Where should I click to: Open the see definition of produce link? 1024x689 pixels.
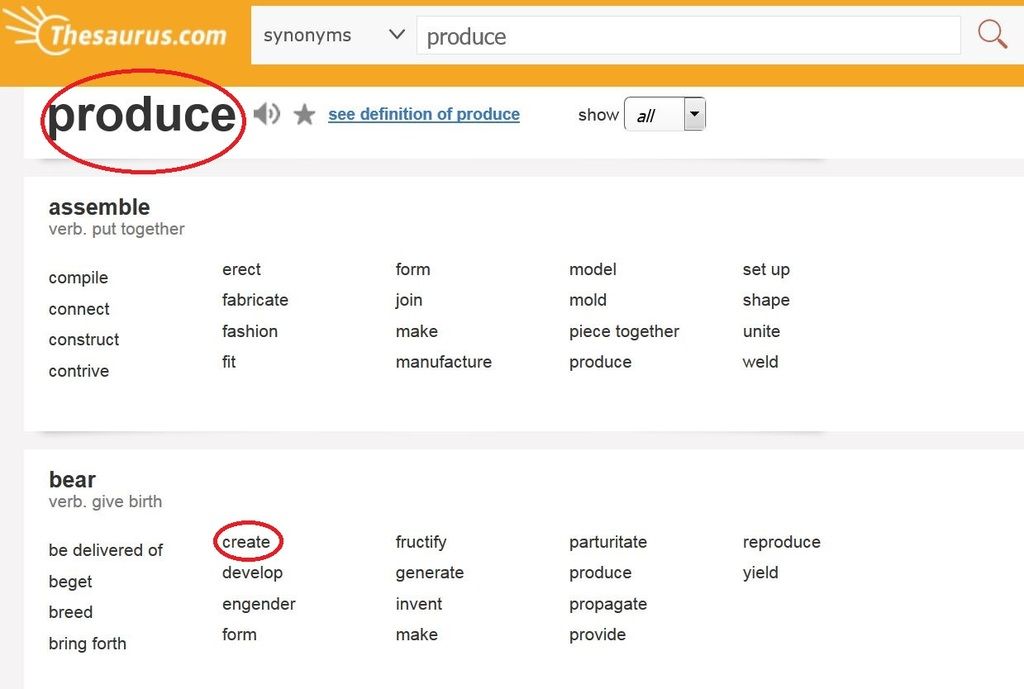424,114
